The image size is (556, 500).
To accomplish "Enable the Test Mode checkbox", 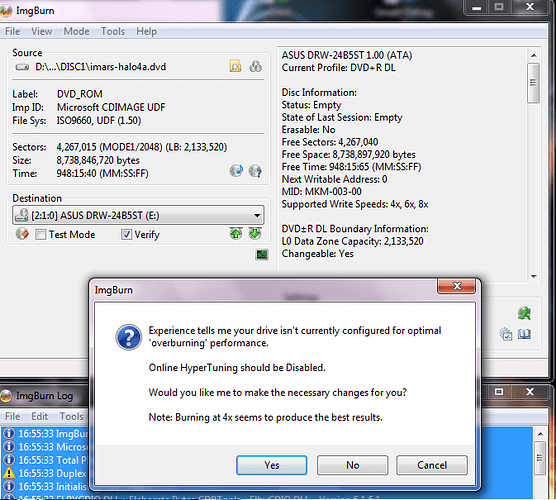I will point(40,234).
